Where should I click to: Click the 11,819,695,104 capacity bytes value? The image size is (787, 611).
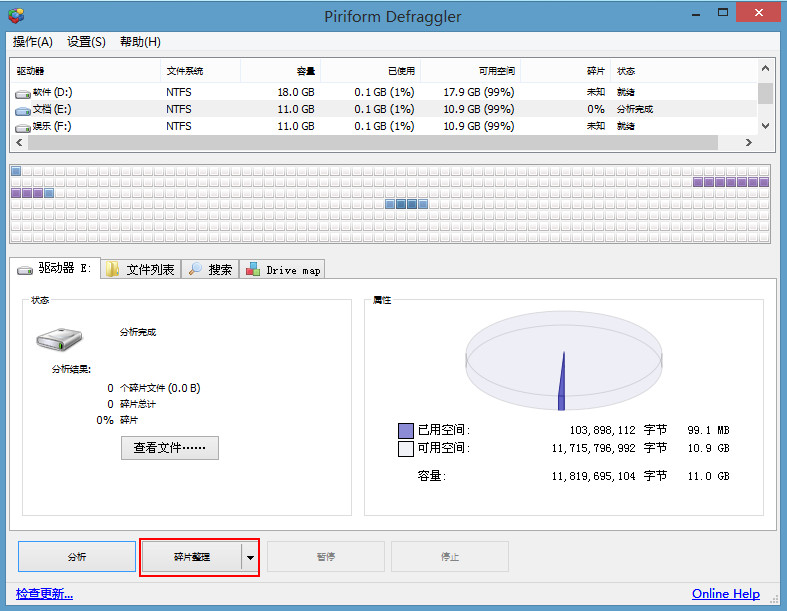(593, 476)
